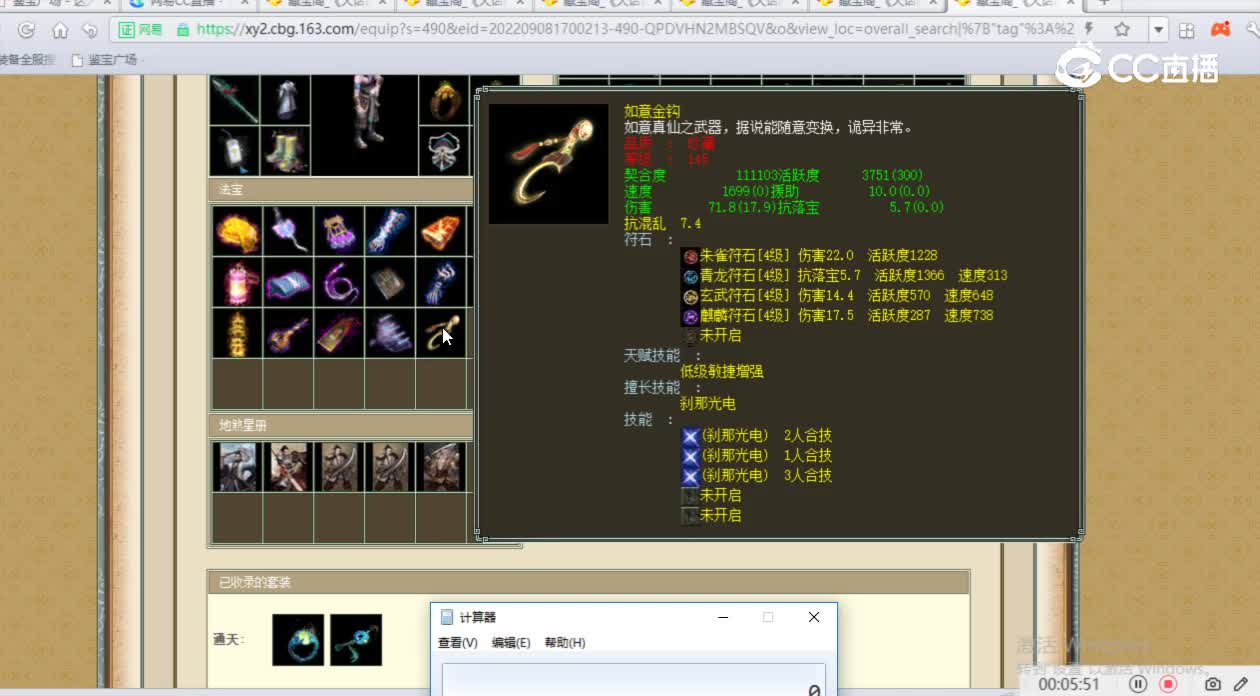The image size is (1260, 696).
Task: Select the grey book tablet 法宝 icon
Action: (x=390, y=283)
